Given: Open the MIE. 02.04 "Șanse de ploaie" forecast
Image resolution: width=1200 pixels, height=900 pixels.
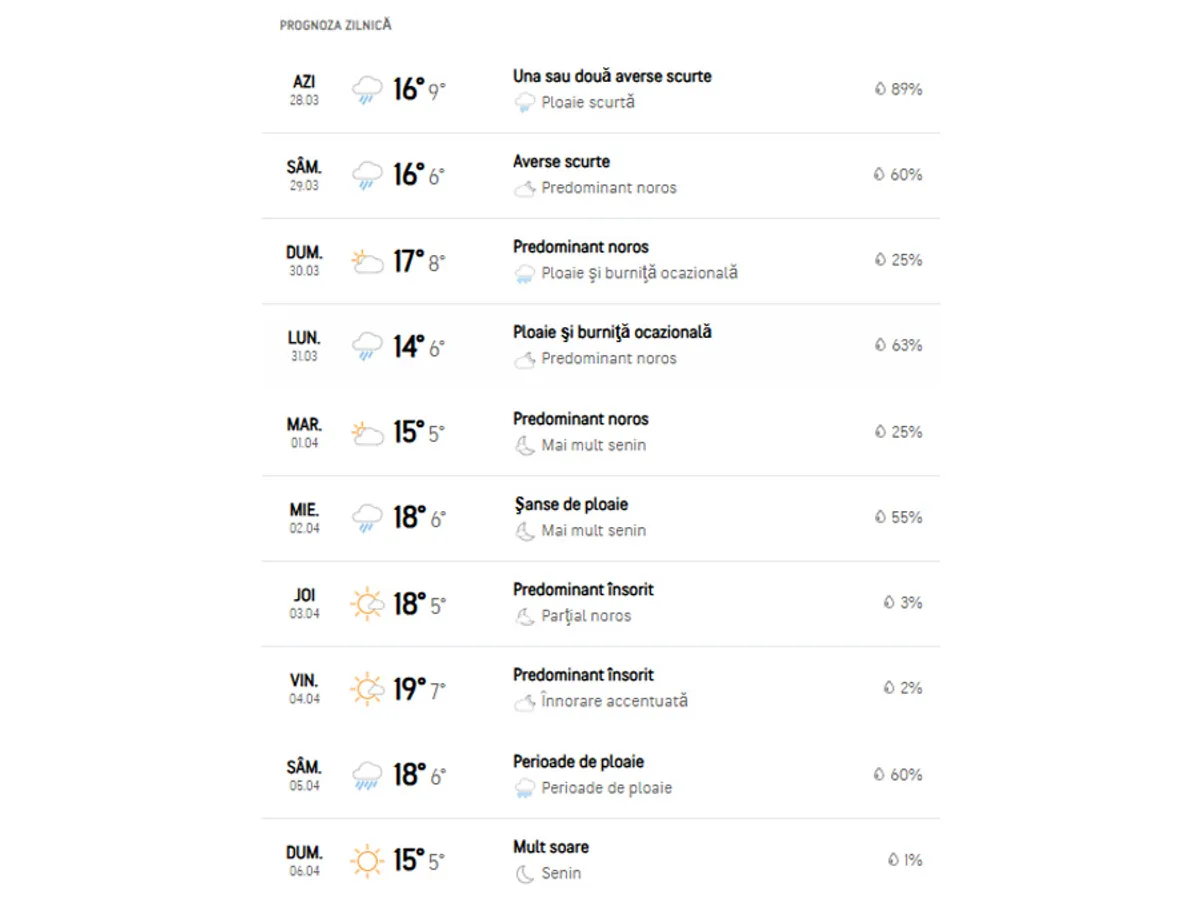Looking at the screenshot, I should pos(570,505).
